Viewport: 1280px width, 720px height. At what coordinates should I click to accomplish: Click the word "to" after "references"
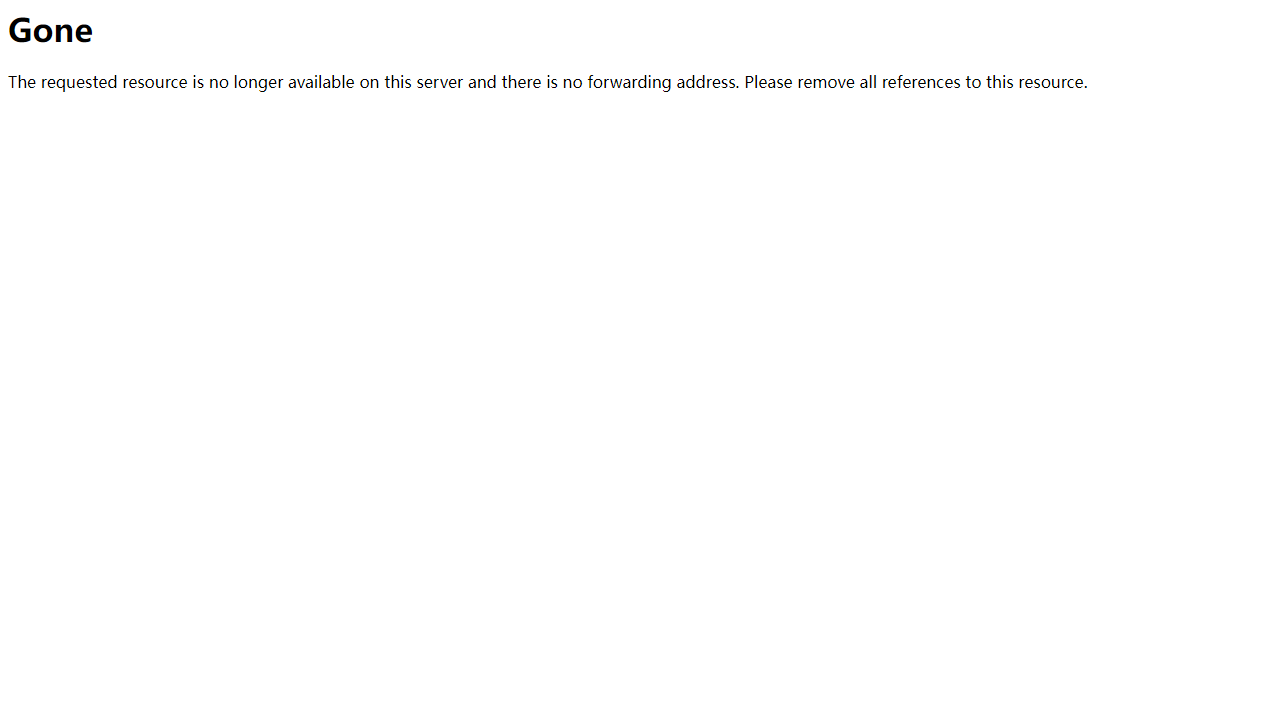point(973,82)
